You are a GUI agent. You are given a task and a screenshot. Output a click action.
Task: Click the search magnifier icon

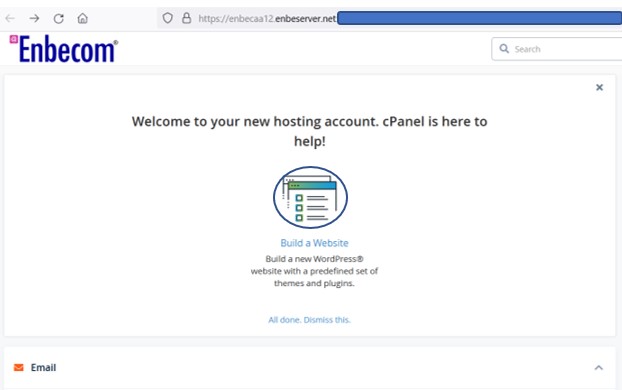coord(504,49)
